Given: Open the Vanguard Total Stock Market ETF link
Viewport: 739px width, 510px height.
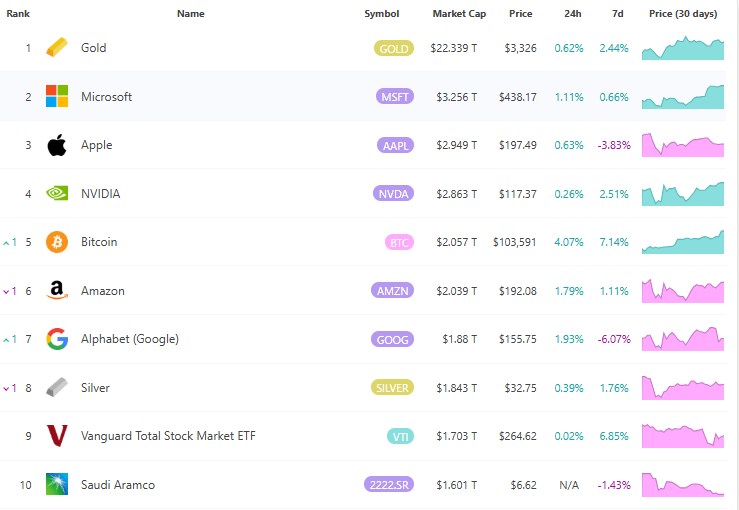Looking at the screenshot, I should click(168, 436).
